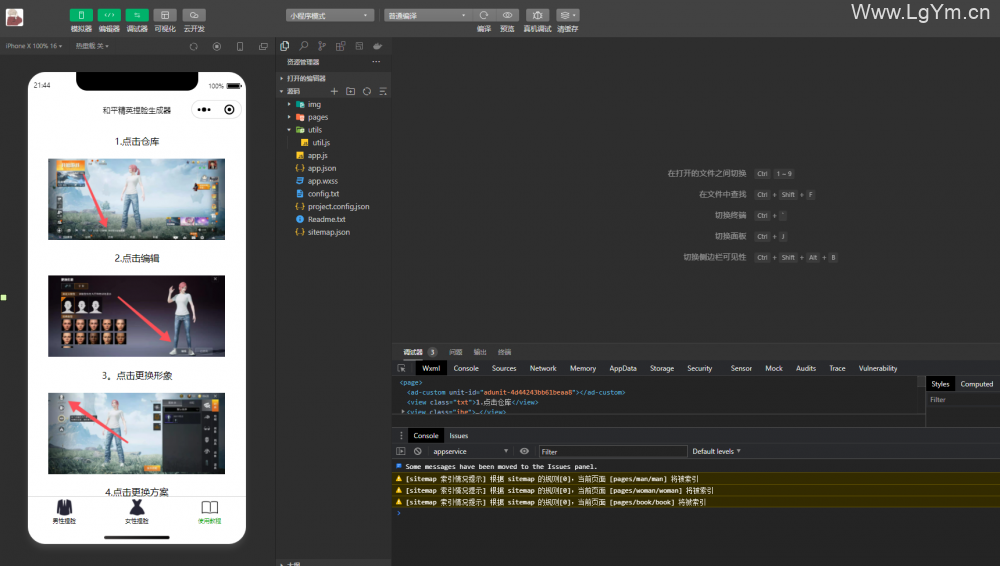Click the detach simulator window icon
This screenshot has width=1000, height=566.
pyautogui.click(x=263, y=47)
